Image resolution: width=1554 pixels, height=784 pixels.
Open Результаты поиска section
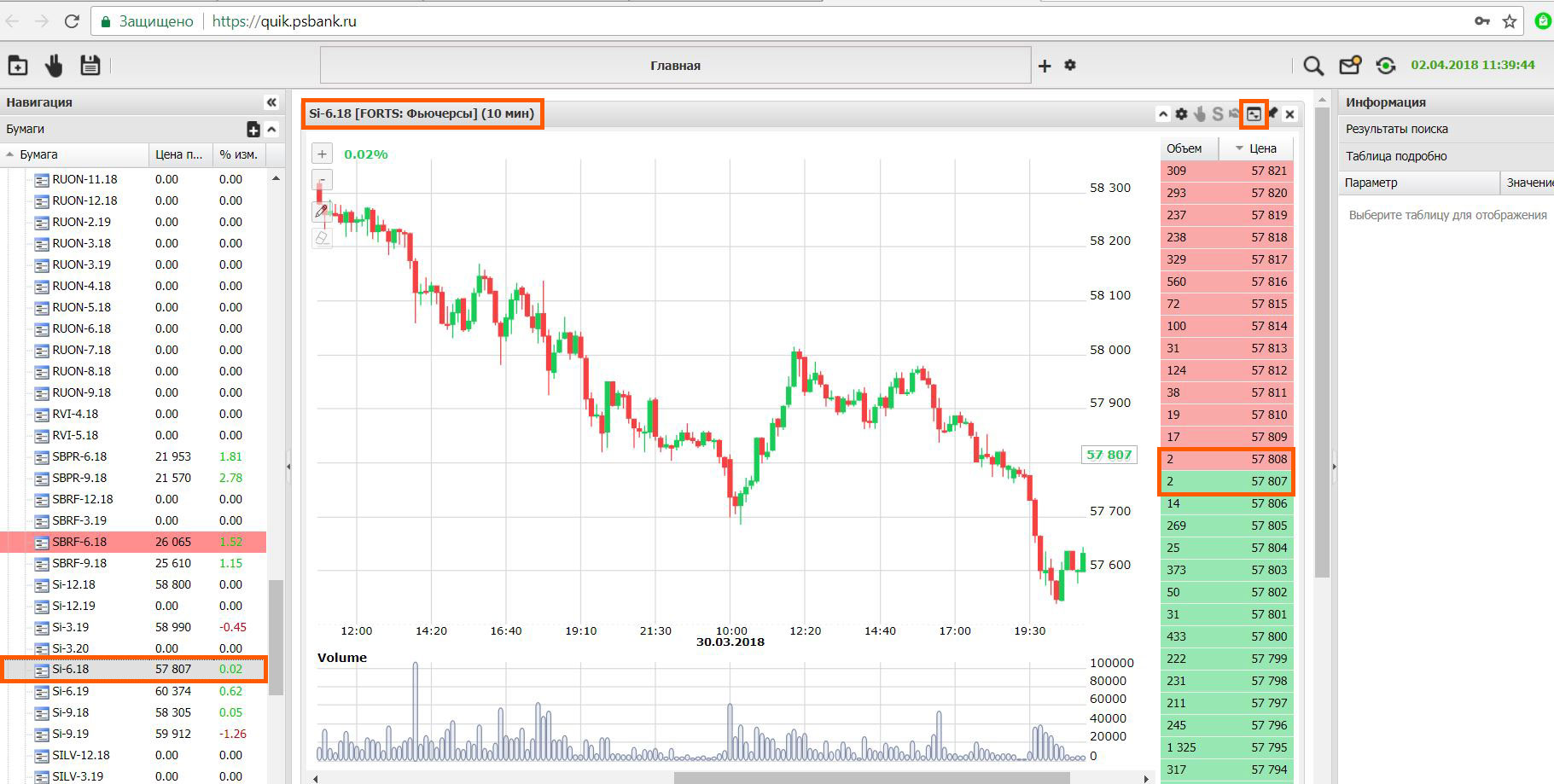1446,129
